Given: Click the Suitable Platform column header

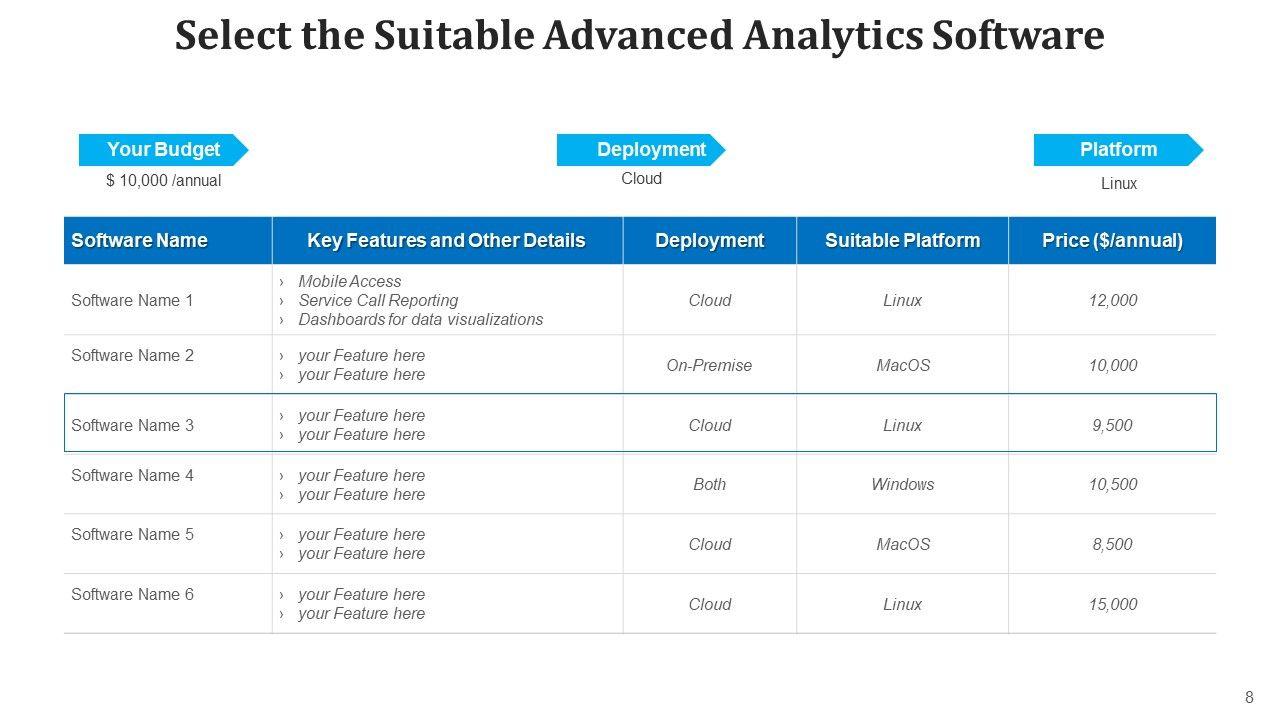Looking at the screenshot, I should coord(902,241).
